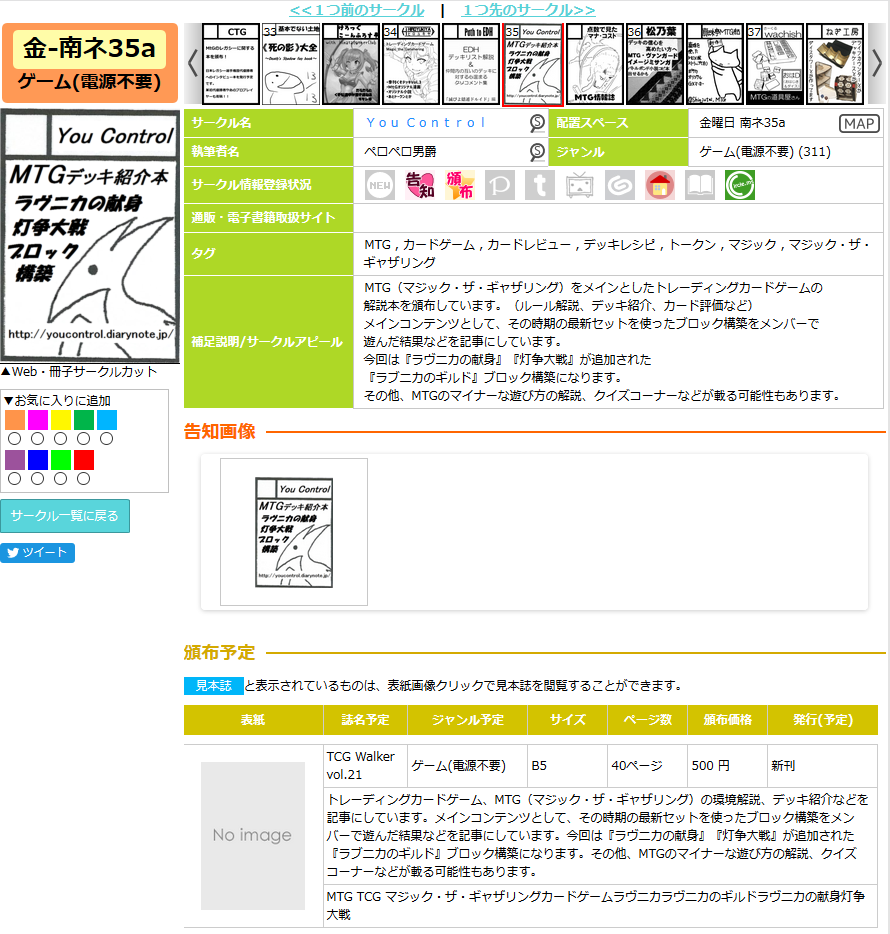The height and width of the screenshot is (934, 890).
Task: Click the 見本誌 blue label
Action: click(x=214, y=686)
